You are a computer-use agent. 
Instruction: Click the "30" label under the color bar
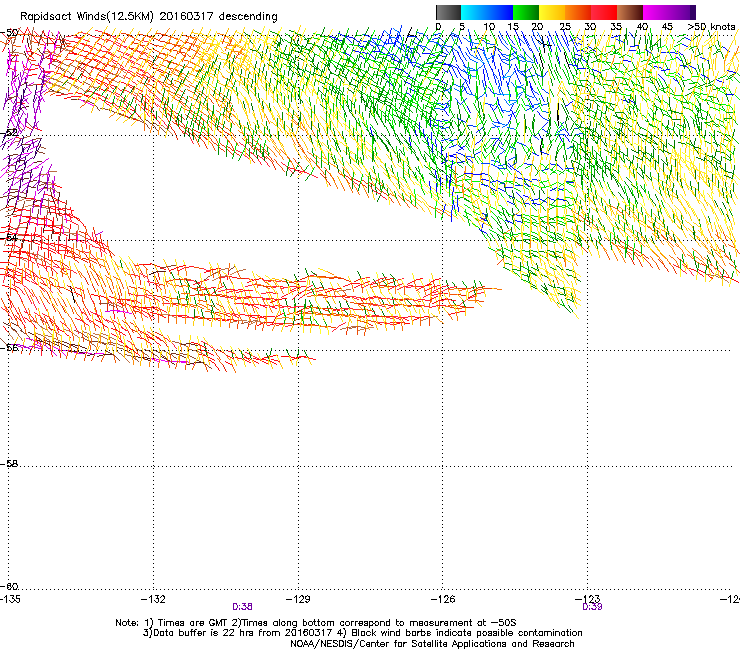click(x=590, y=27)
